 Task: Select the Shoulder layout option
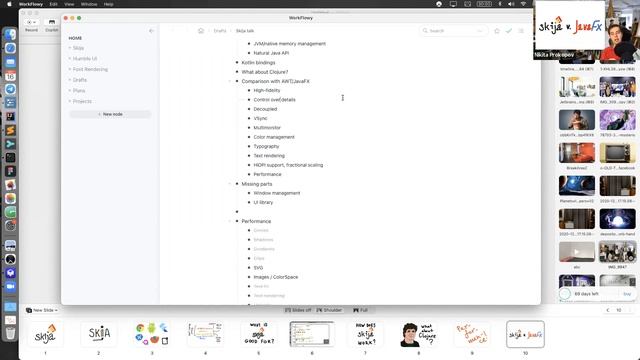[x=329, y=310]
